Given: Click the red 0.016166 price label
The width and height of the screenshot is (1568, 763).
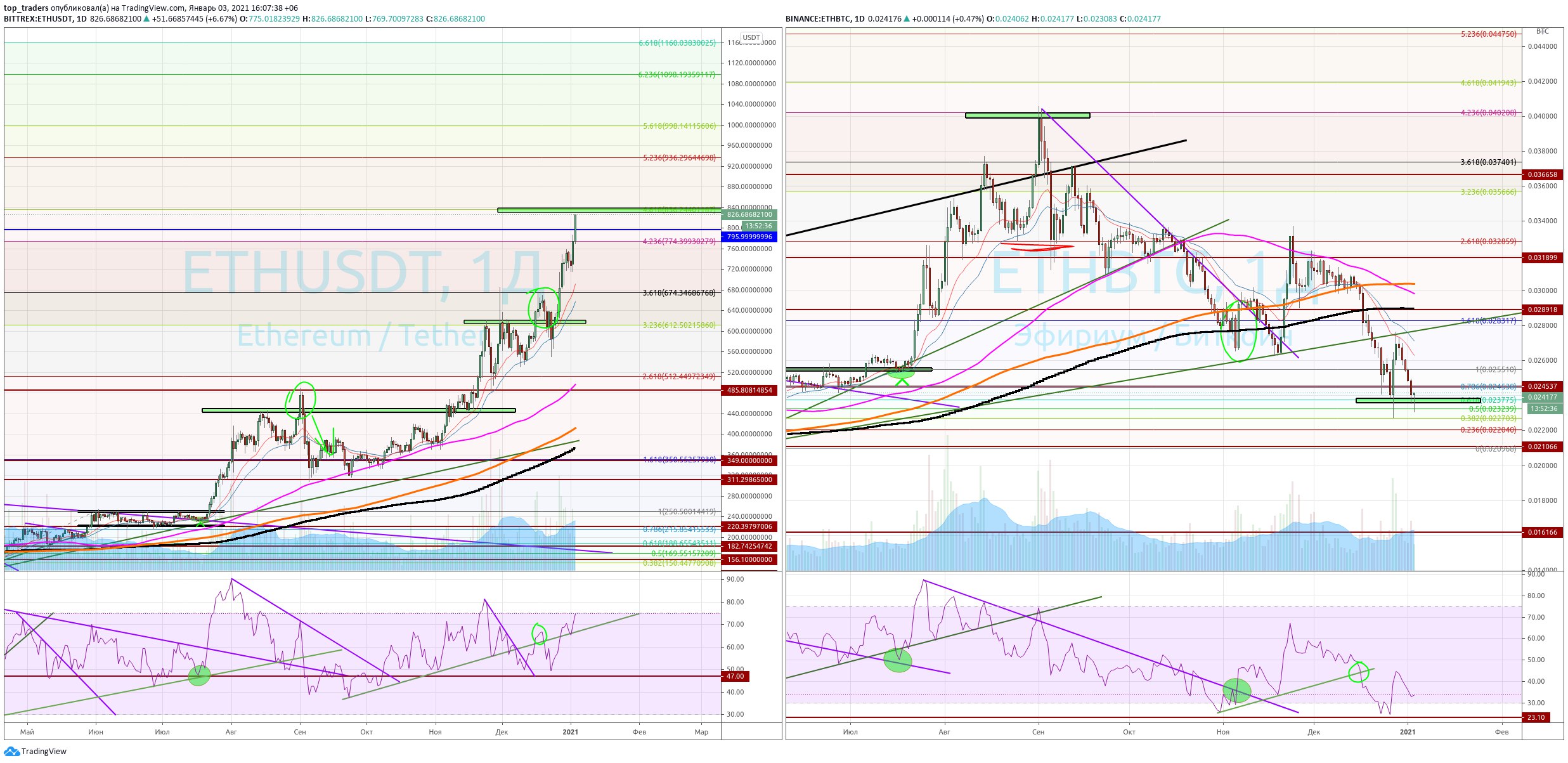Looking at the screenshot, I should pyautogui.click(x=1542, y=532).
